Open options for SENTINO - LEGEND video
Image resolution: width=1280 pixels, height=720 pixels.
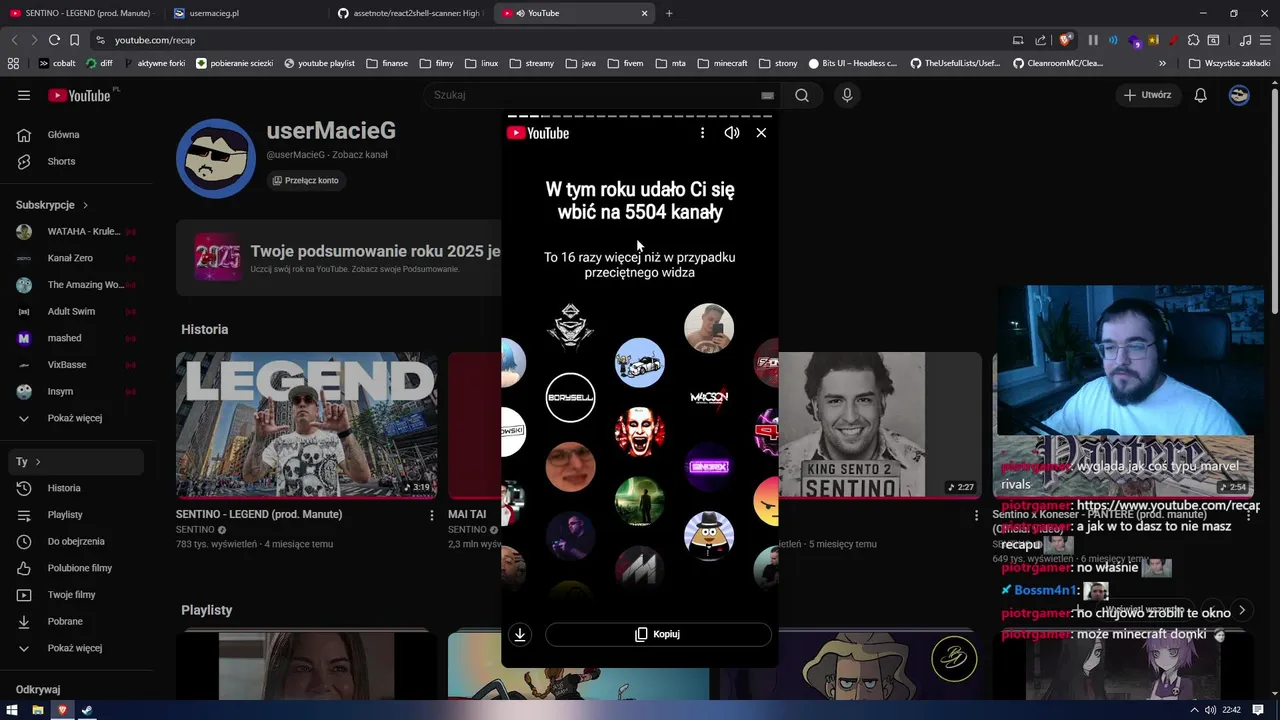432,515
